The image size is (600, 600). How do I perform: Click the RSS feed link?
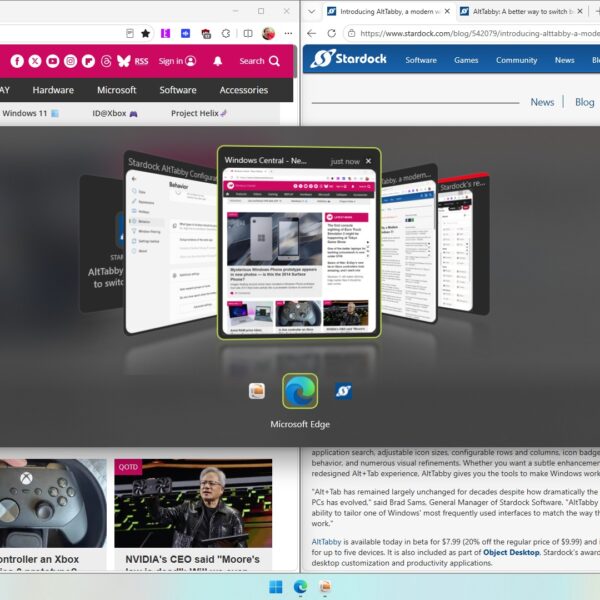click(x=141, y=61)
